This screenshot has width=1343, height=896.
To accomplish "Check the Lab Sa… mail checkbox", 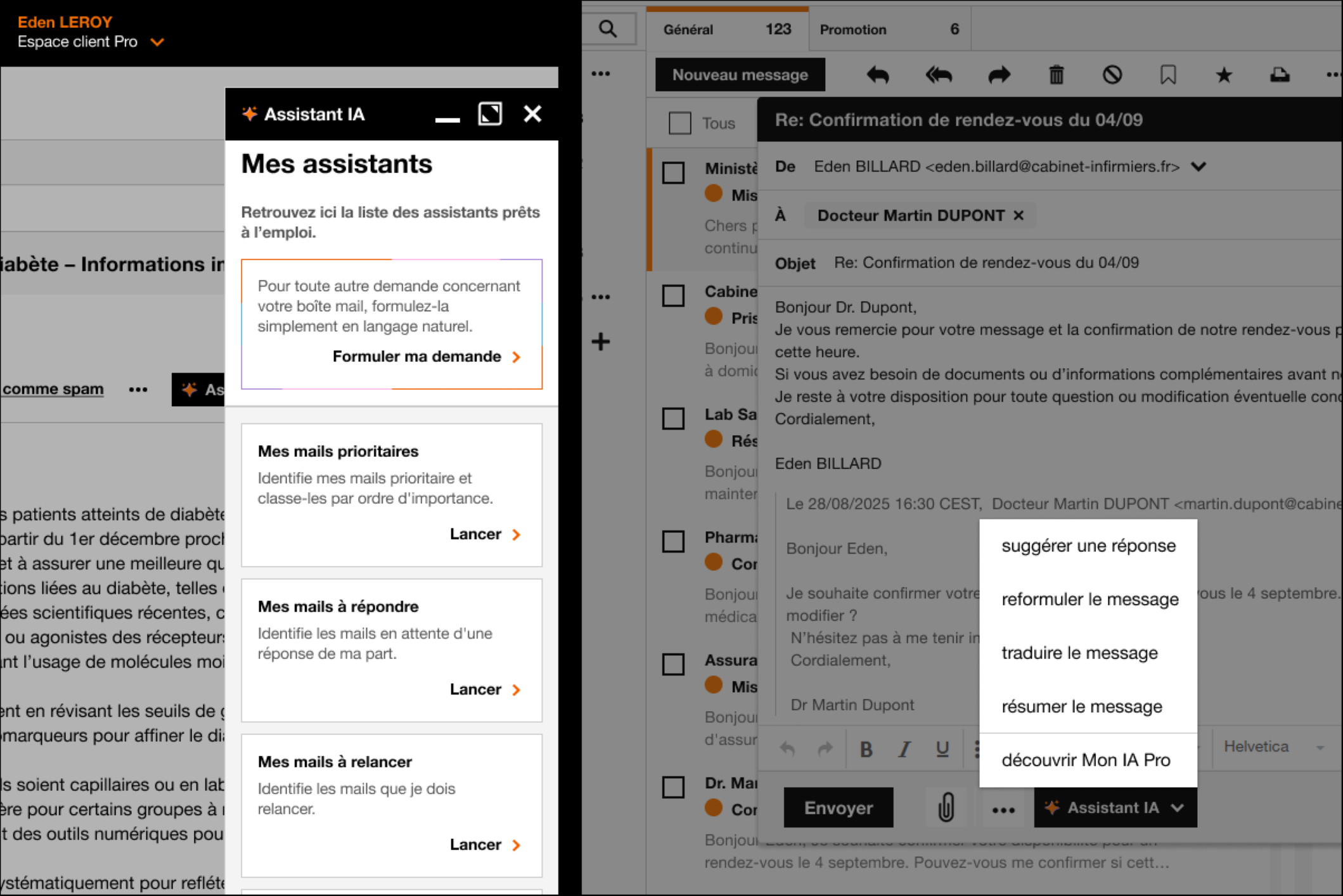I will pos(674,419).
